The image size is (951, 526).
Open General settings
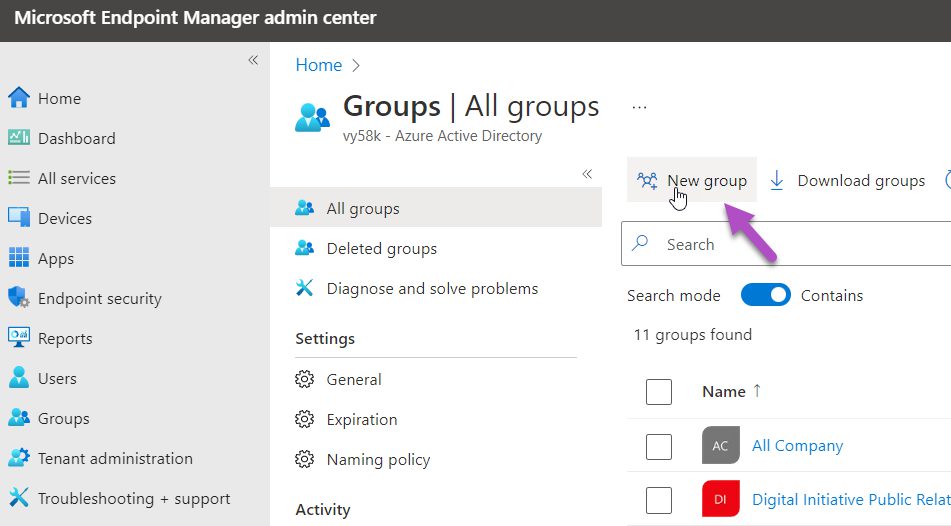pos(354,380)
